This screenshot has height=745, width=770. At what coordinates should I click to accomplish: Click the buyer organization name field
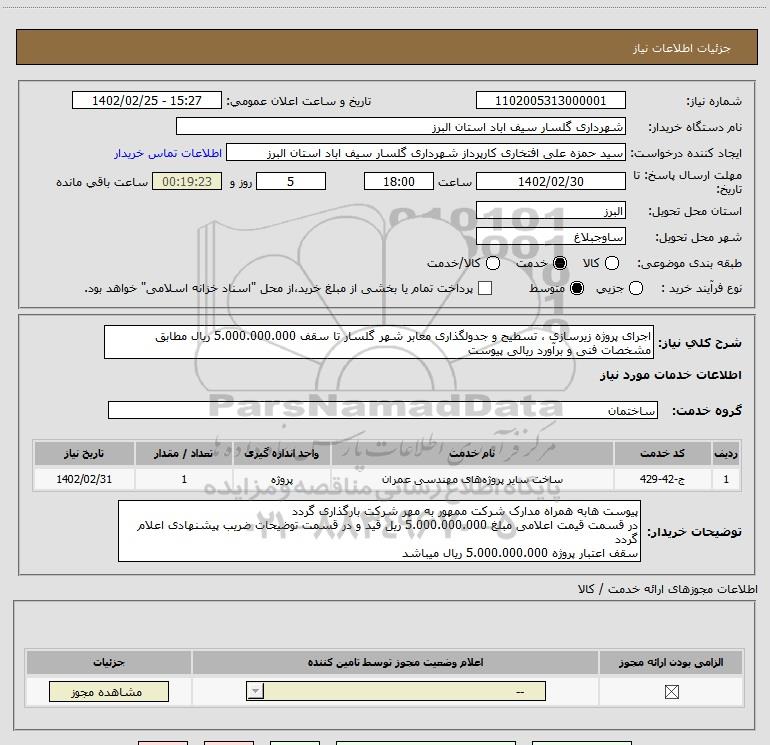401,126
